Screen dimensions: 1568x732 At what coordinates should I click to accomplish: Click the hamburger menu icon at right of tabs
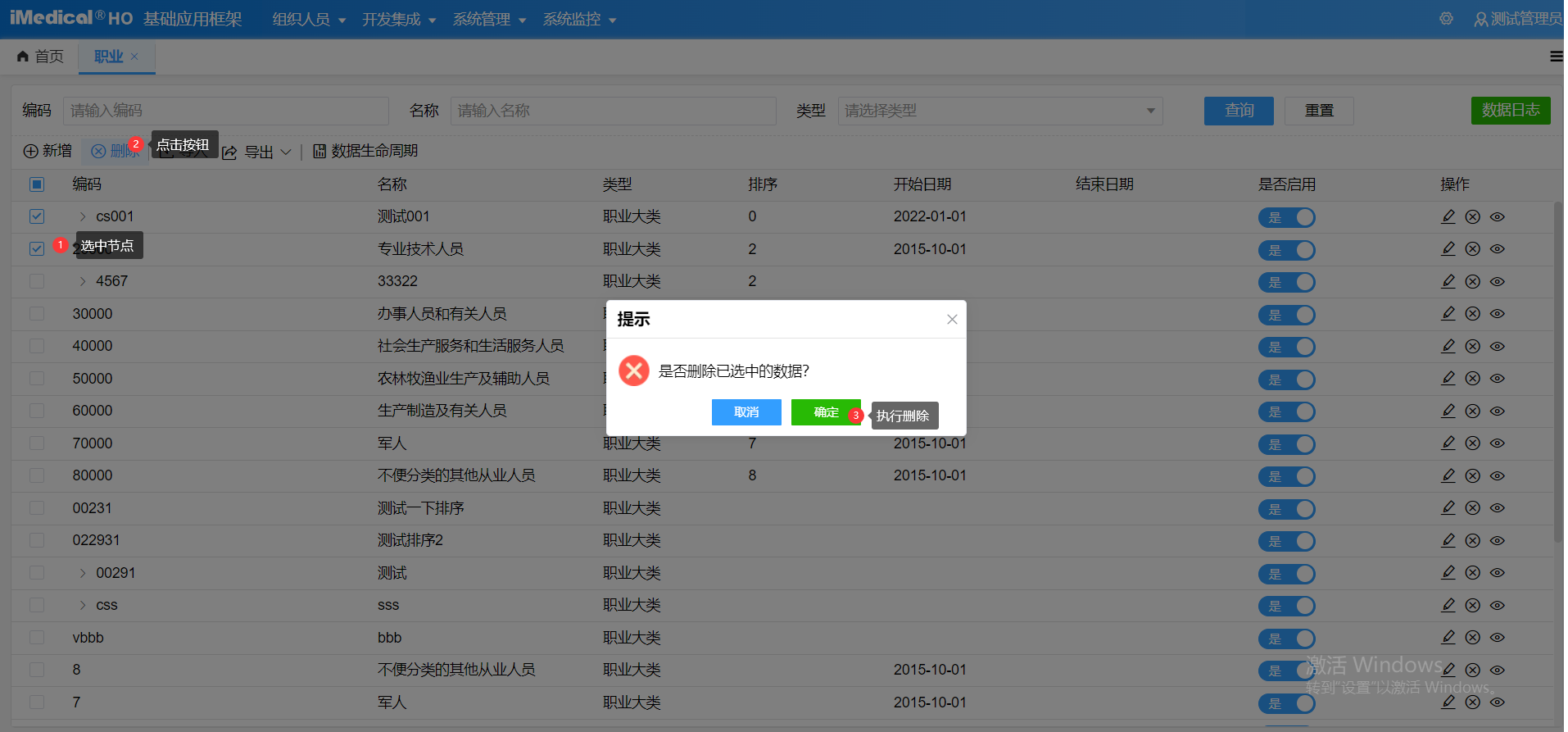pos(1556,57)
